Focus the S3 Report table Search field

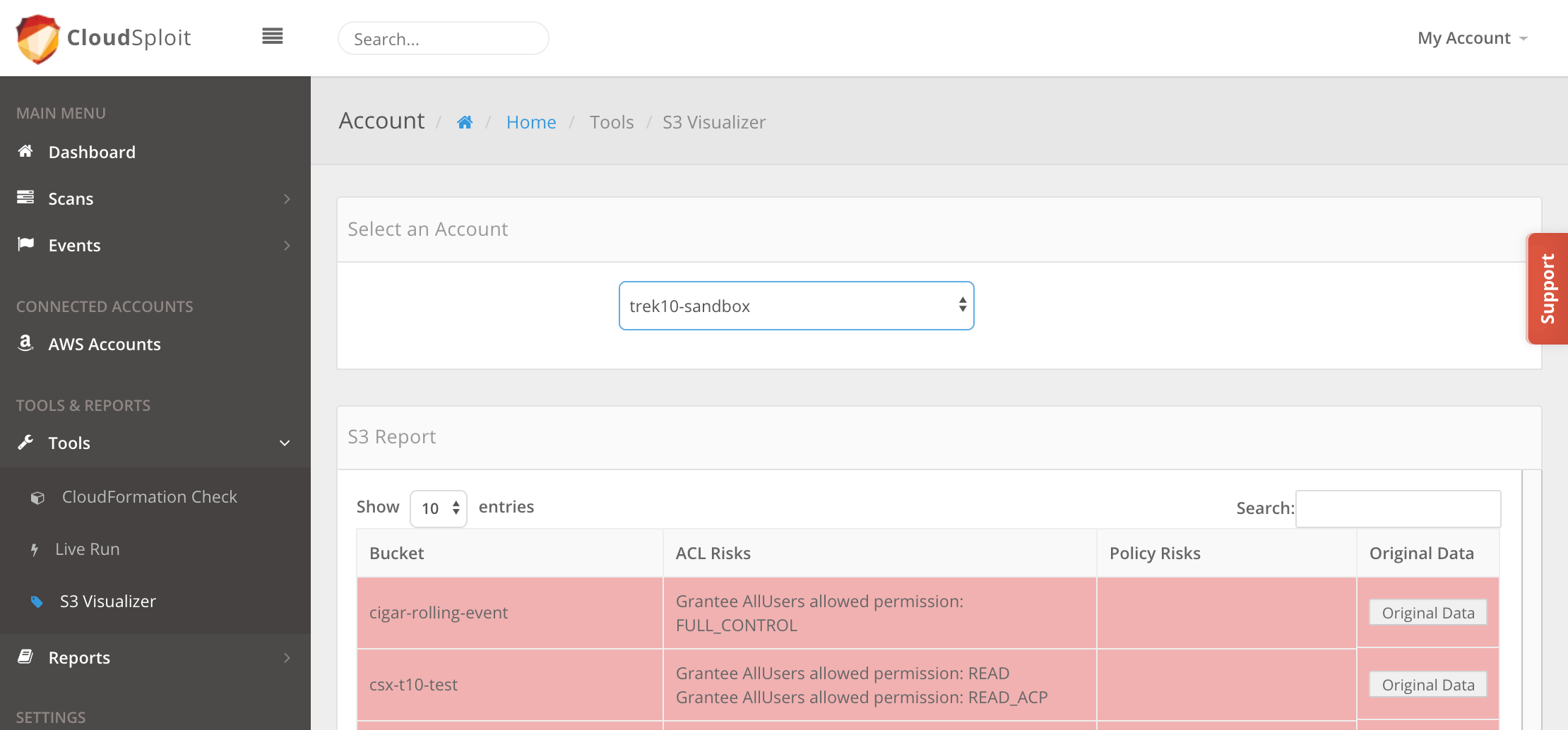[1398, 508]
